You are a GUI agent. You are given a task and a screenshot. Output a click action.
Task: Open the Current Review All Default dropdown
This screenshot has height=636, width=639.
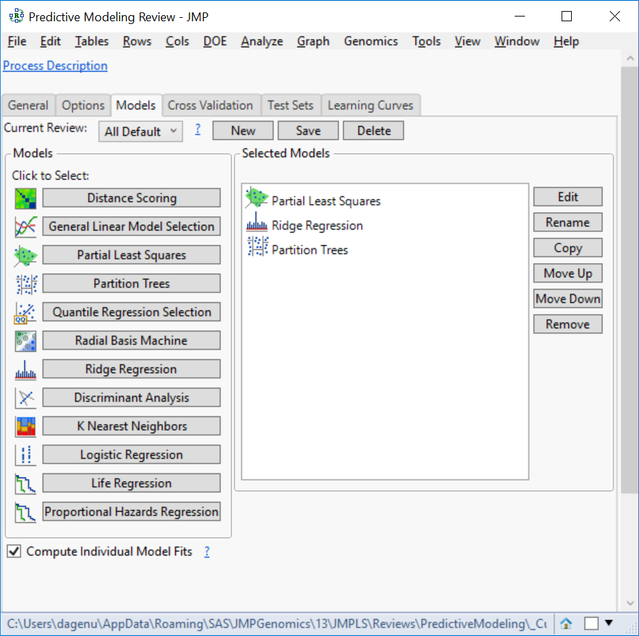click(141, 131)
